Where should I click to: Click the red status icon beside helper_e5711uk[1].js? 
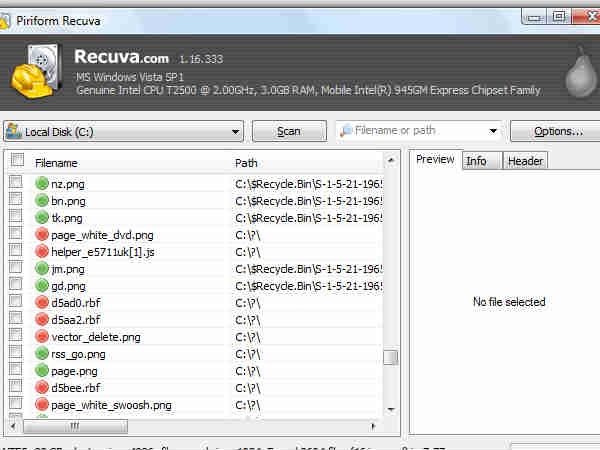(42, 251)
